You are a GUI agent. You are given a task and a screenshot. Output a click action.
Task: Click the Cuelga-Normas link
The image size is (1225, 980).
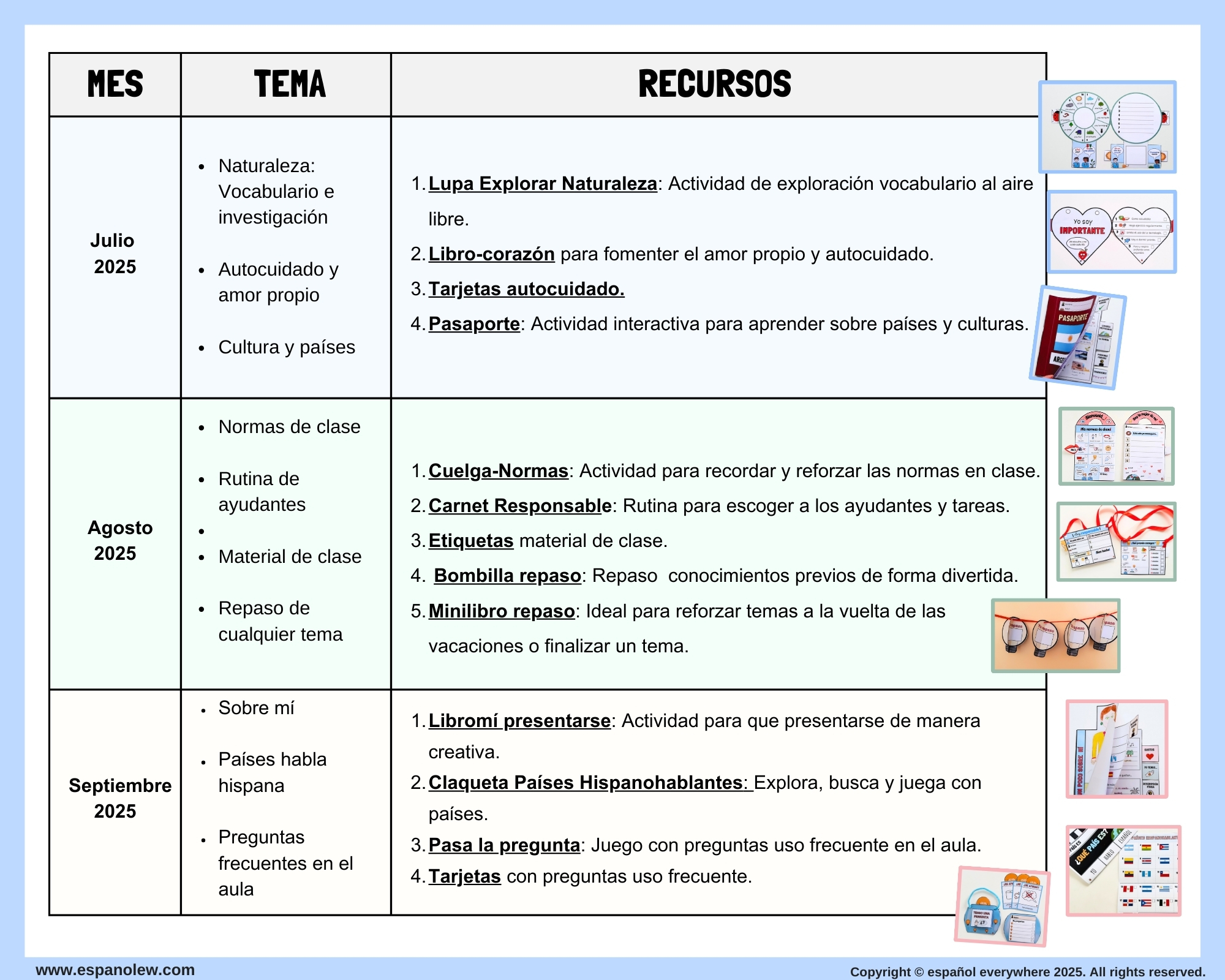tap(498, 471)
